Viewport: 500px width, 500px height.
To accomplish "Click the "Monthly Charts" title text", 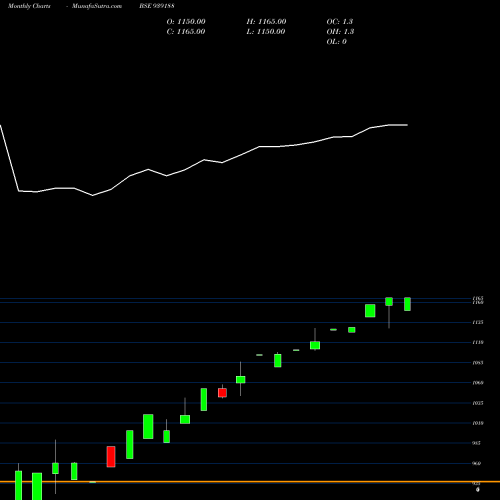I will point(29,6).
